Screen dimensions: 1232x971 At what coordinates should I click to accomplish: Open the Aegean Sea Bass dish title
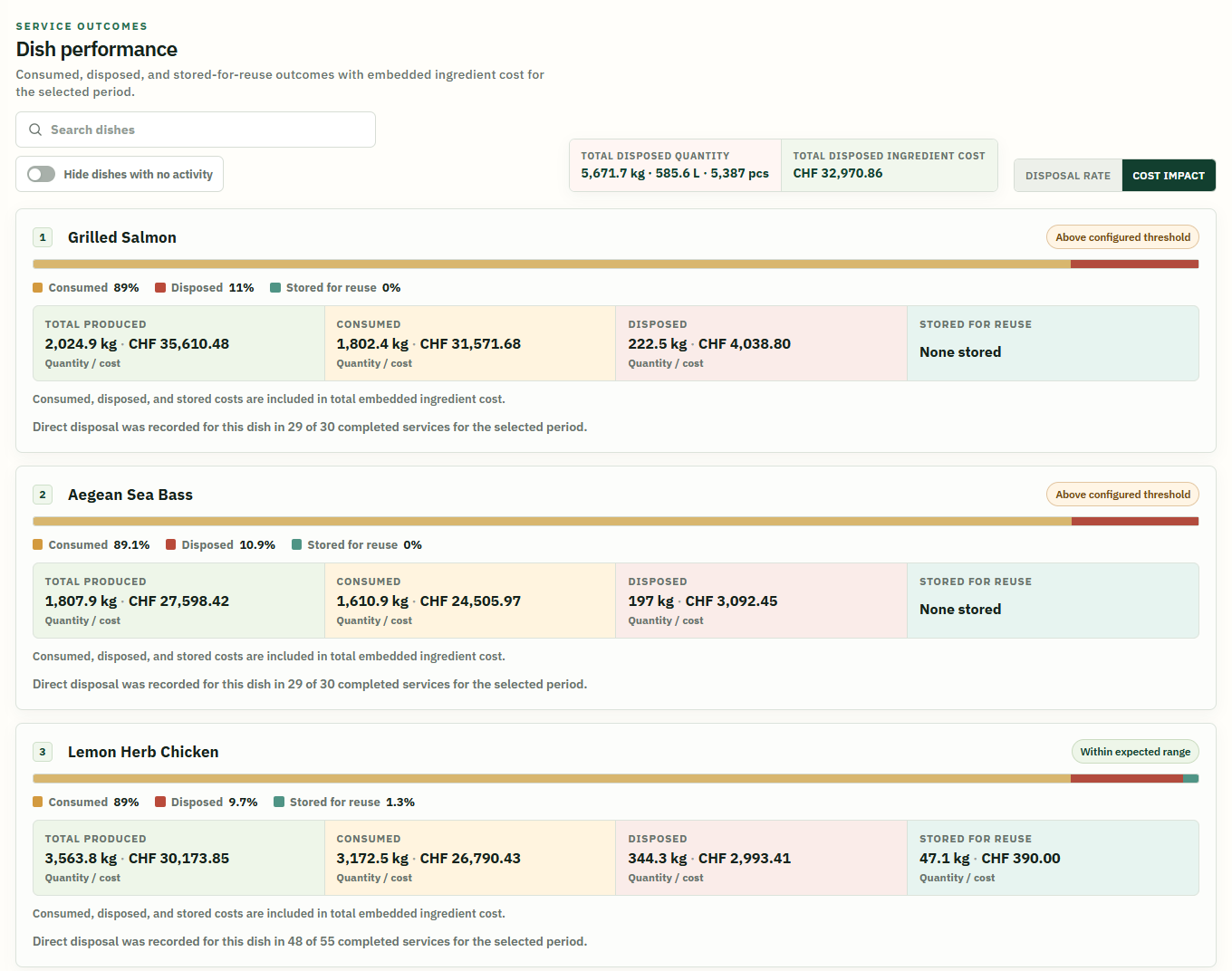[x=130, y=495]
